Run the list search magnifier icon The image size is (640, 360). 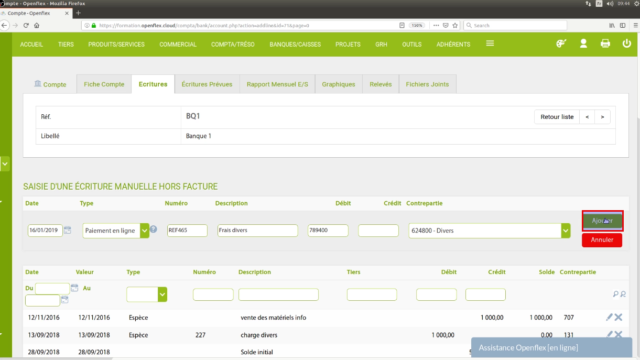[x=616, y=294]
